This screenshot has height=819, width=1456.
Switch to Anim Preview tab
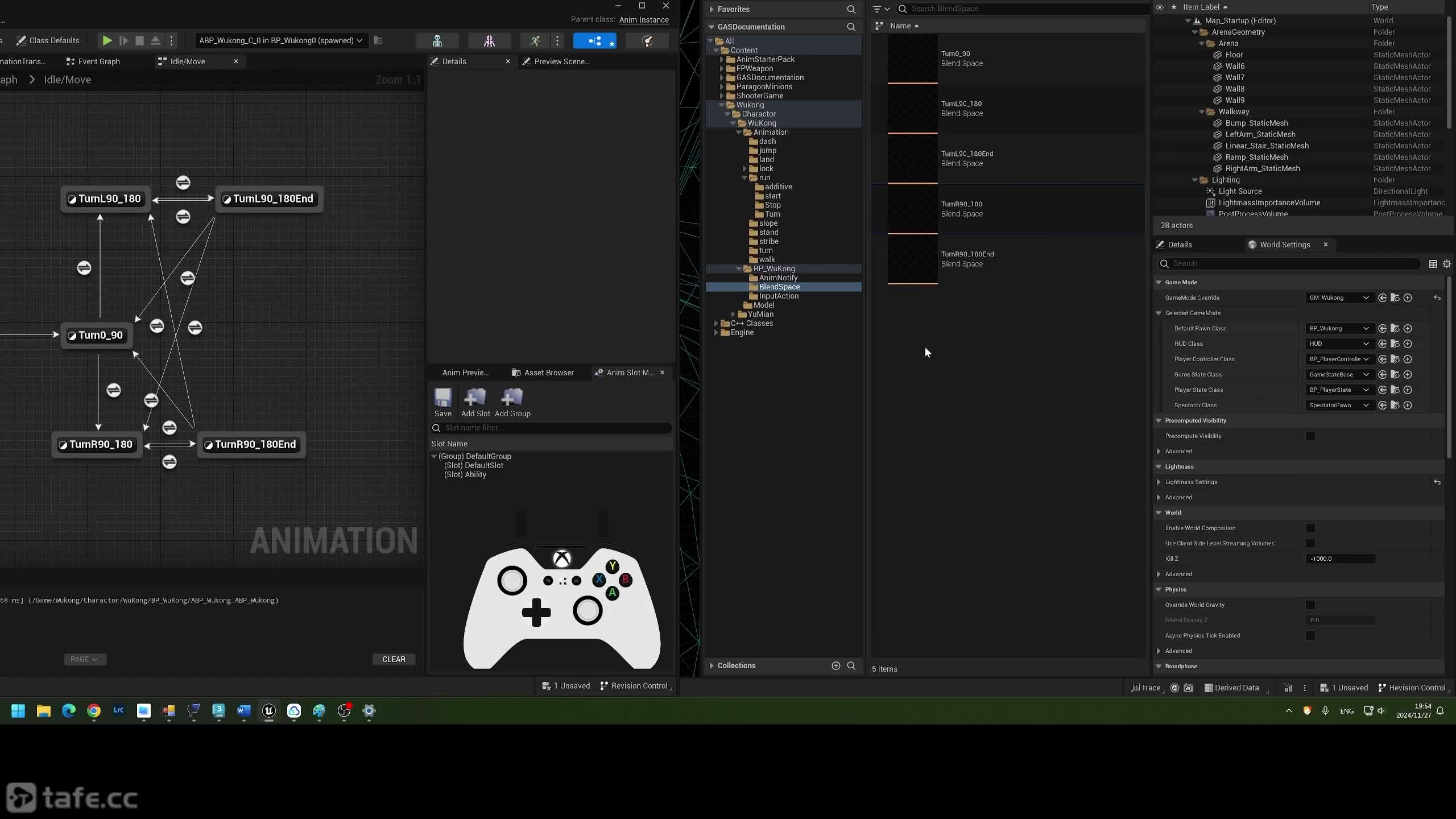[465, 373]
